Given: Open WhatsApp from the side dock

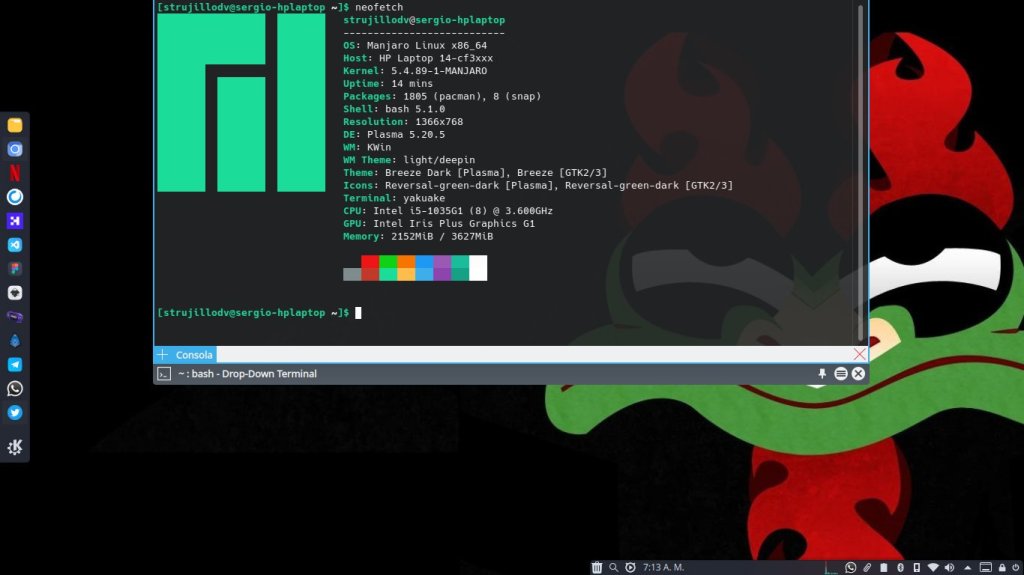Looking at the screenshot, I should click(15, 389).
